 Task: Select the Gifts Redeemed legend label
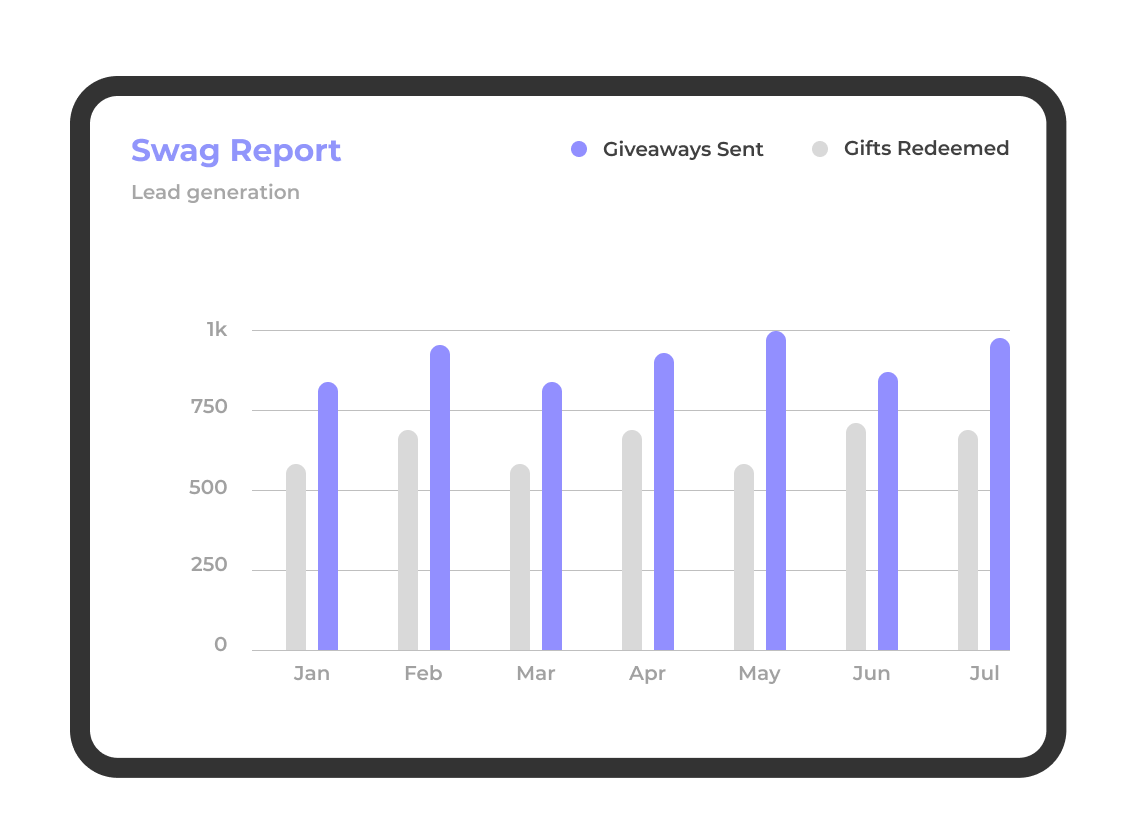[926, 148]
